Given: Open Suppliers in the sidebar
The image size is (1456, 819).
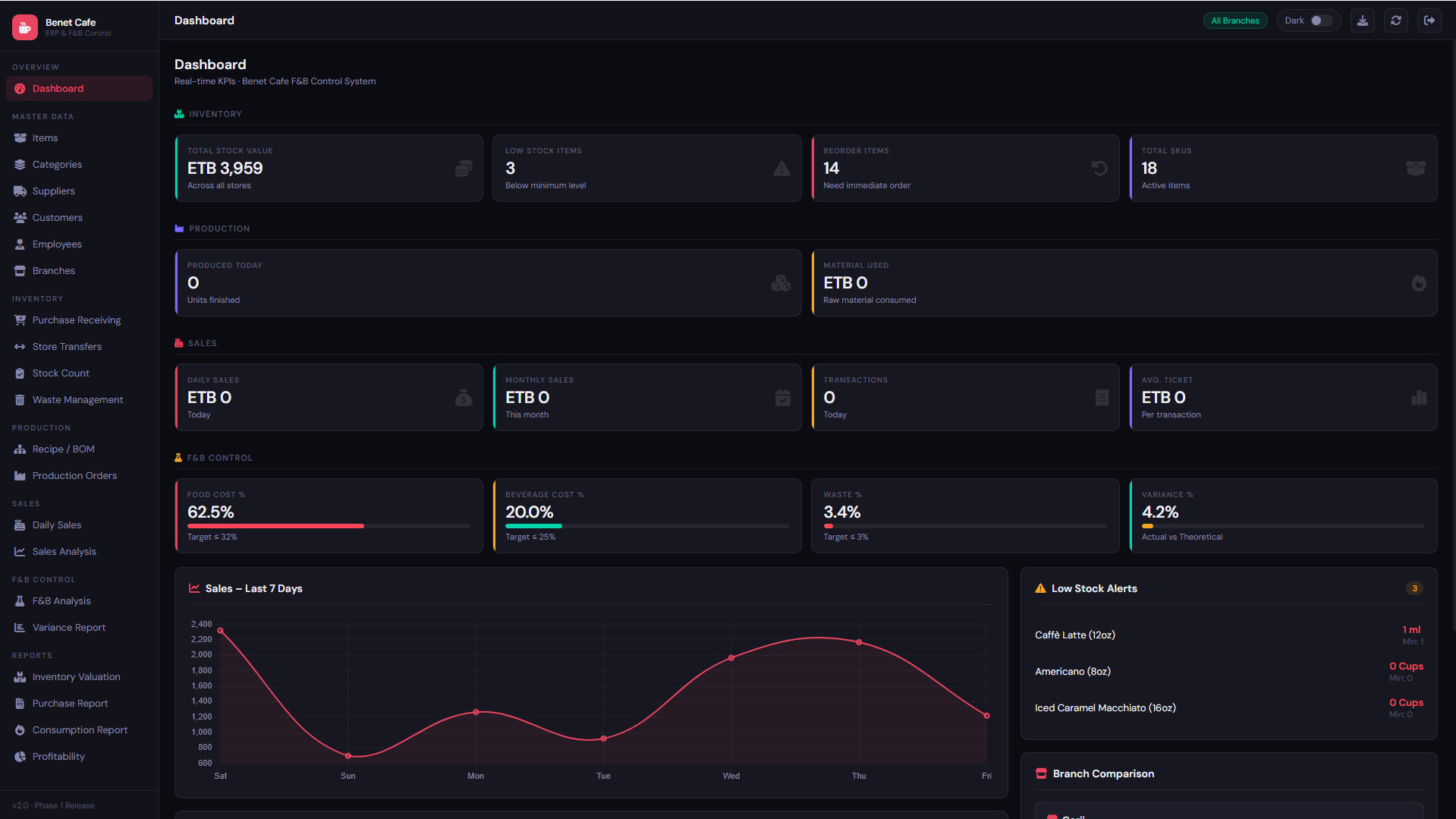Looking at the screenshot, I should (79, 191).
